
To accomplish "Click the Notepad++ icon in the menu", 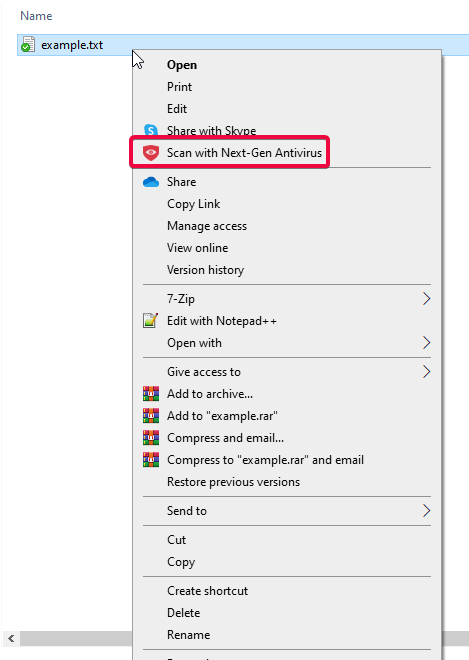I will pos(151,321).
